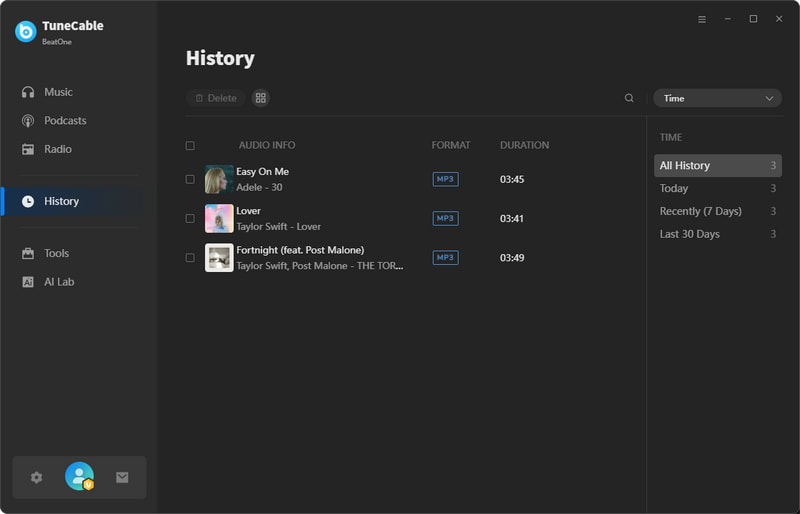
Task: Select Recently (7 Days) filter
Action: click(x=717, y=211)
